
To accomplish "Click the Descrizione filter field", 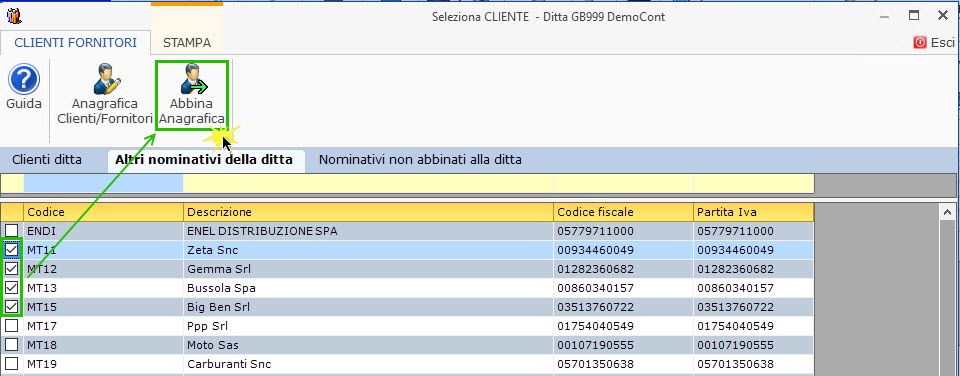I will pos(368,183).
